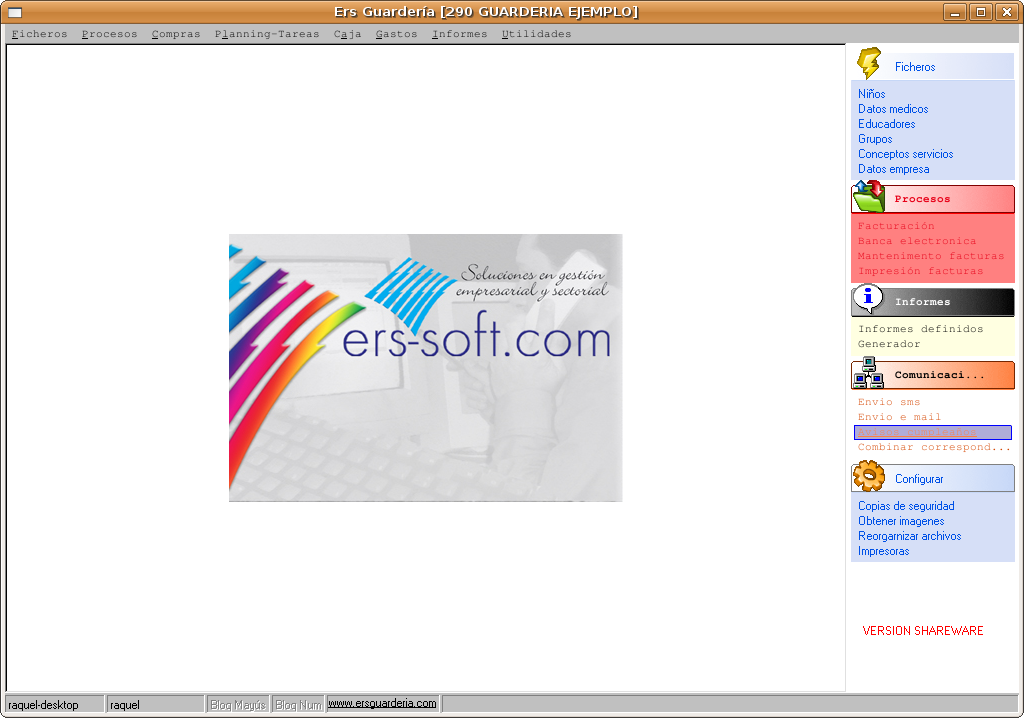Open Niños in the Ficheros panel
1024x718 pixels.
point(871,94)
